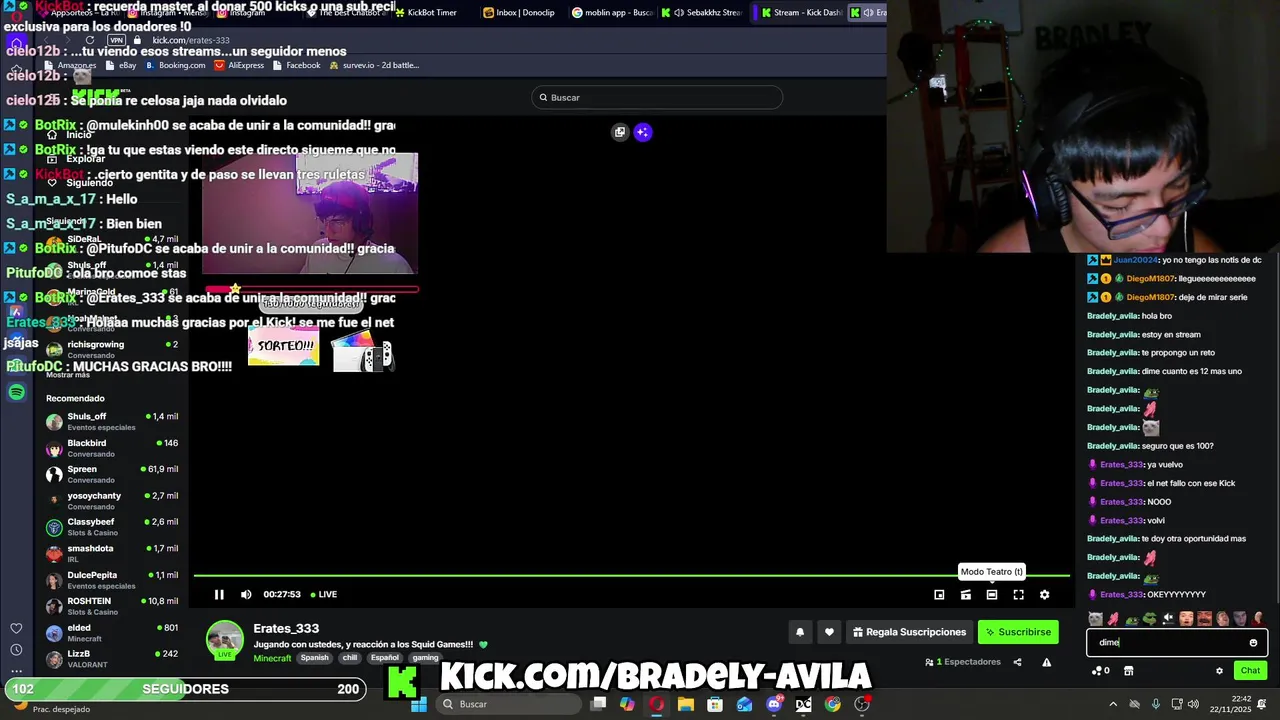Focus the chat message input field
The width and height of the screenshot is (1280, 720).
pyautogui.click(x=1177, y=643)
